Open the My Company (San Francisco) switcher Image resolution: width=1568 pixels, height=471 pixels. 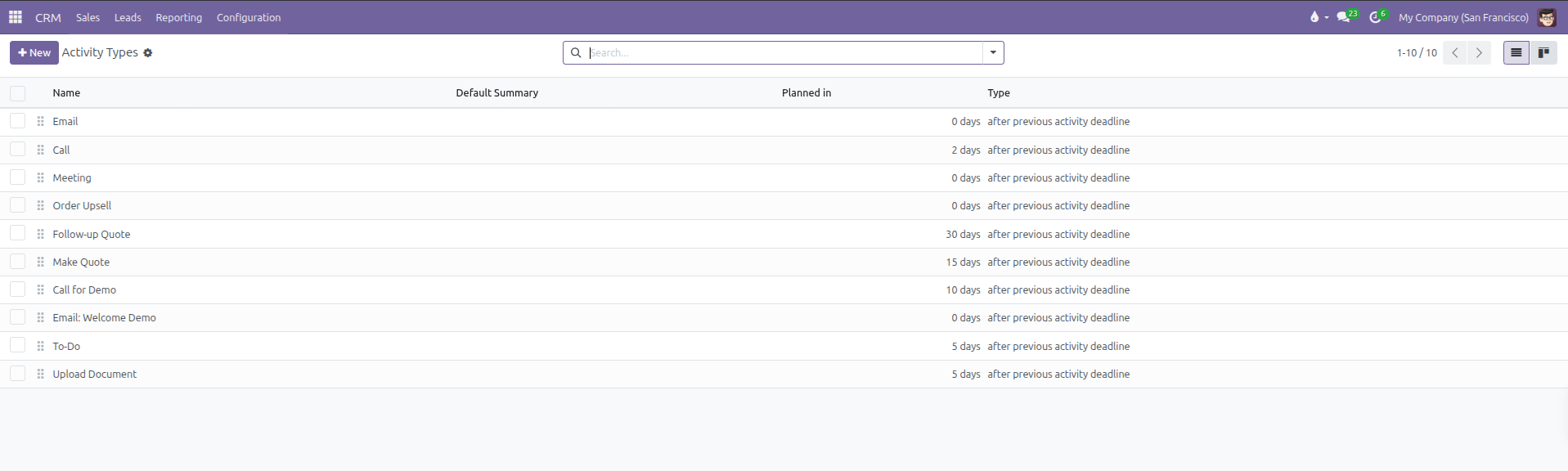(x=1463, y=17)
